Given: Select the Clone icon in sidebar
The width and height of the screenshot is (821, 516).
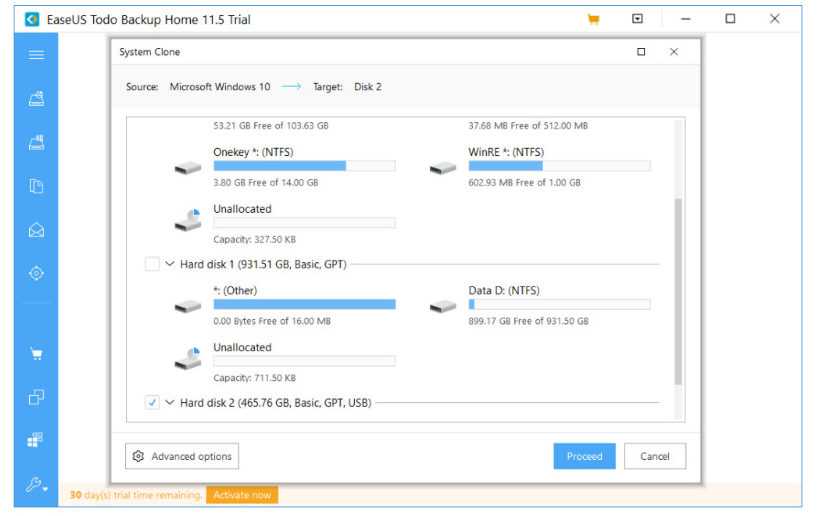Looking at the screenshot, I should [36, 397].
